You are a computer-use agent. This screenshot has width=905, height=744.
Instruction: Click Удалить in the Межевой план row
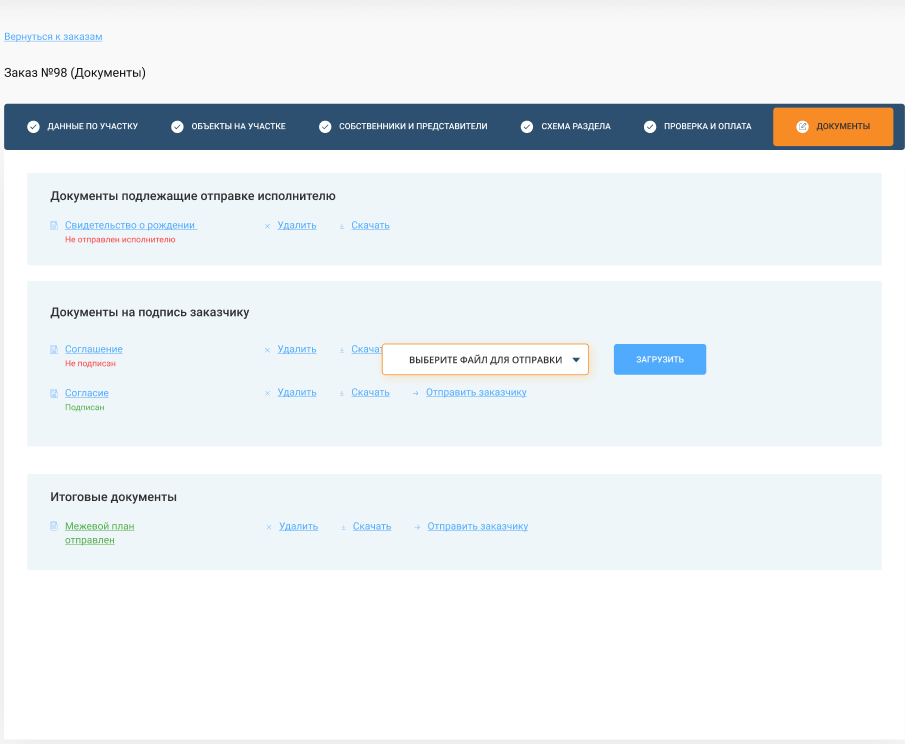coord(298,526)
